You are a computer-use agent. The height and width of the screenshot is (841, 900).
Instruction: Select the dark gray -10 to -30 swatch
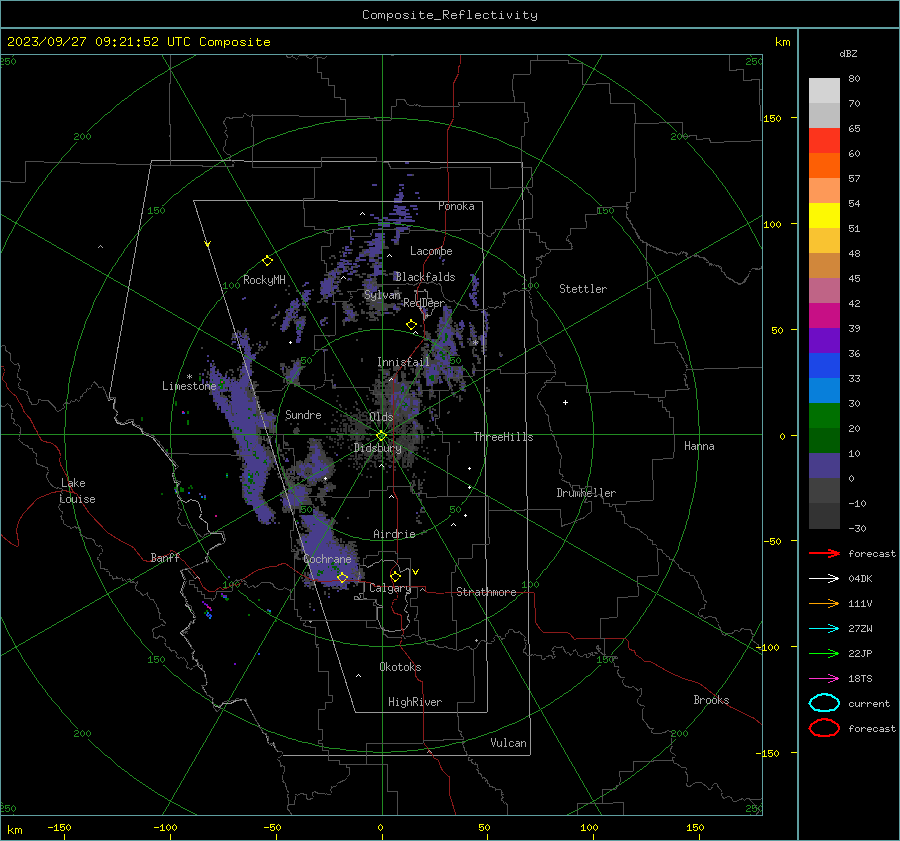tap(824, 516)
